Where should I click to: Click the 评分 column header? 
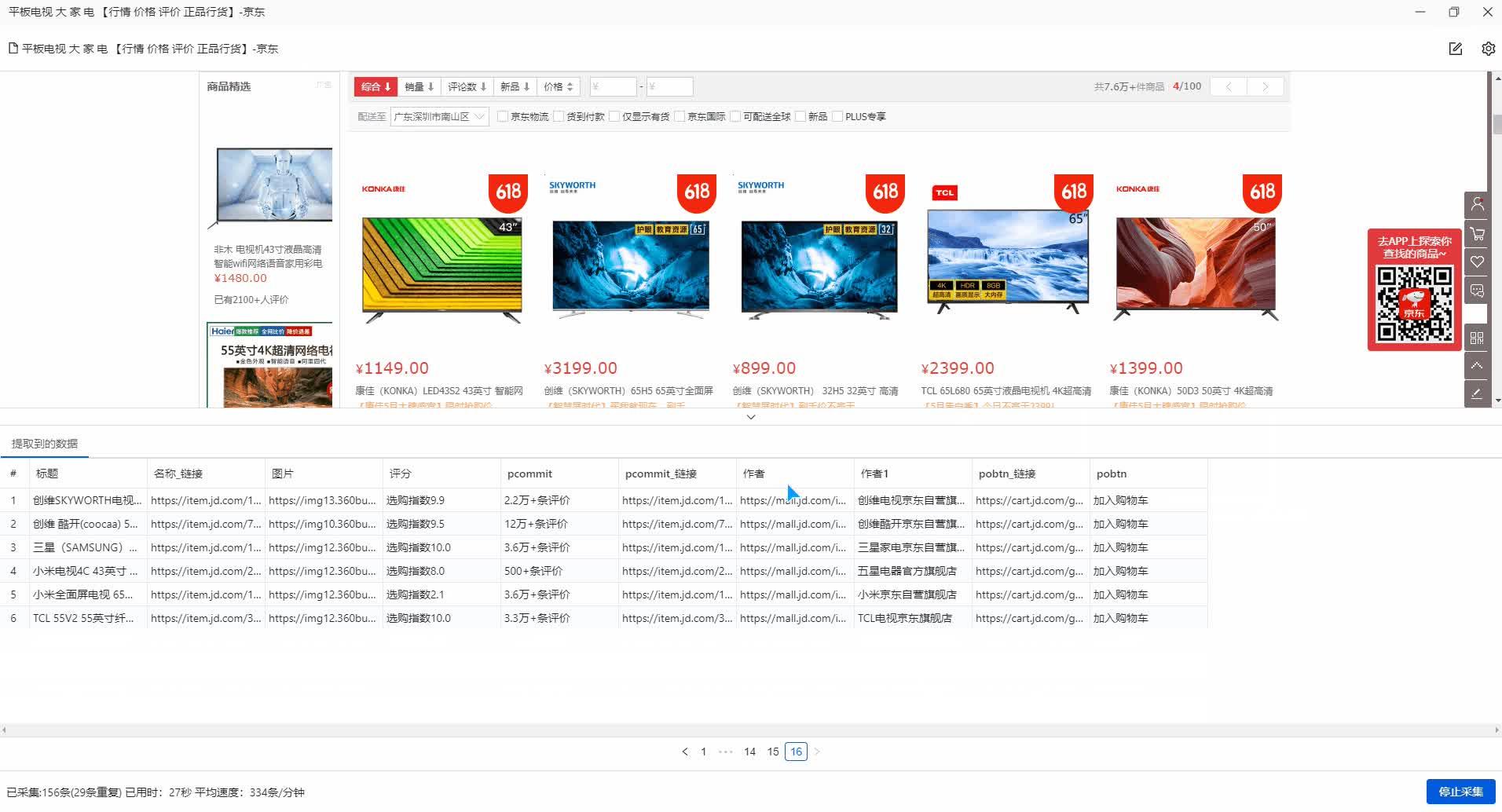click(441, 474)
